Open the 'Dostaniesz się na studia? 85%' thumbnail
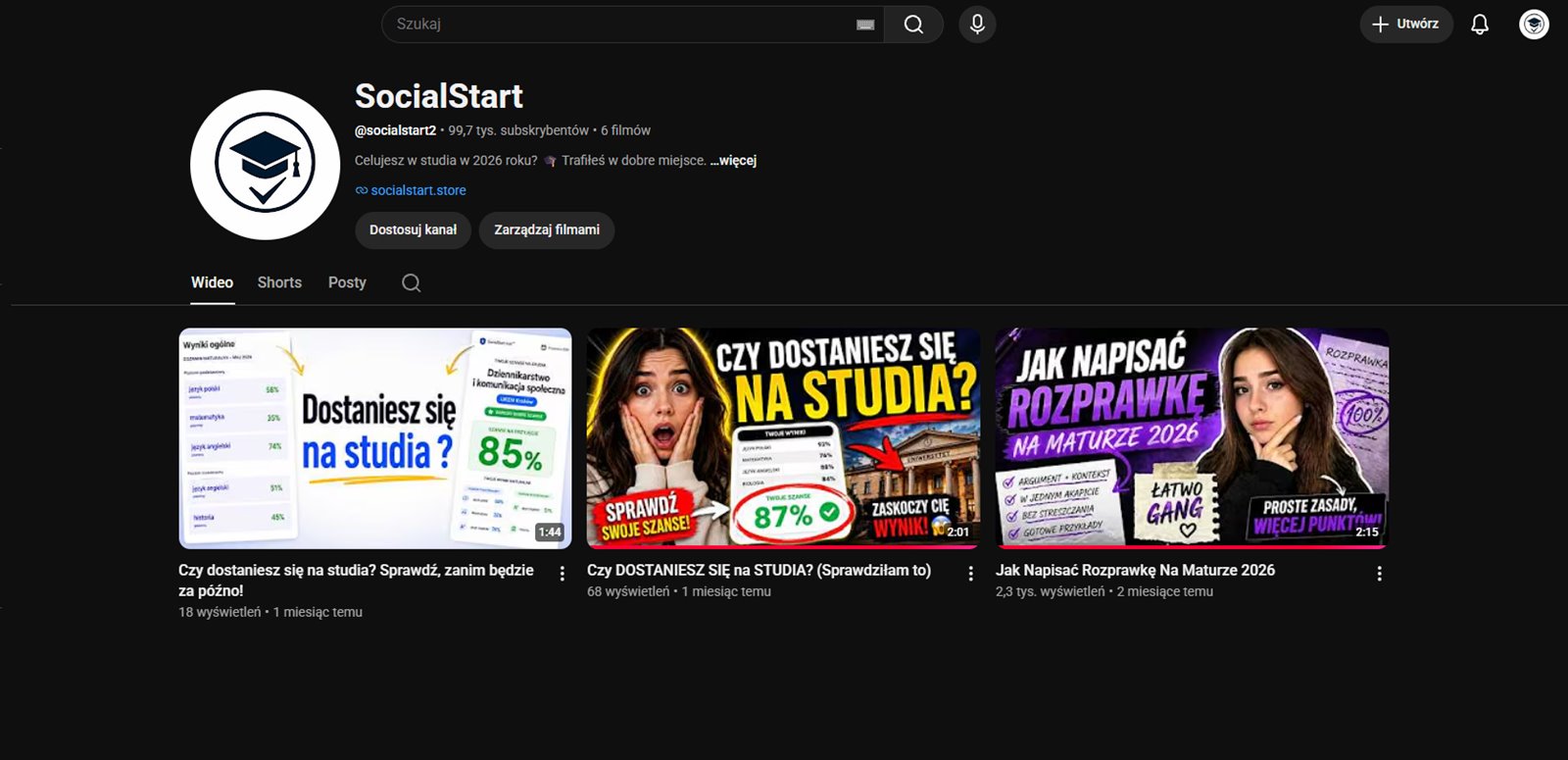This screenshot has height=760, width=1568. click(x=374, y=438)
